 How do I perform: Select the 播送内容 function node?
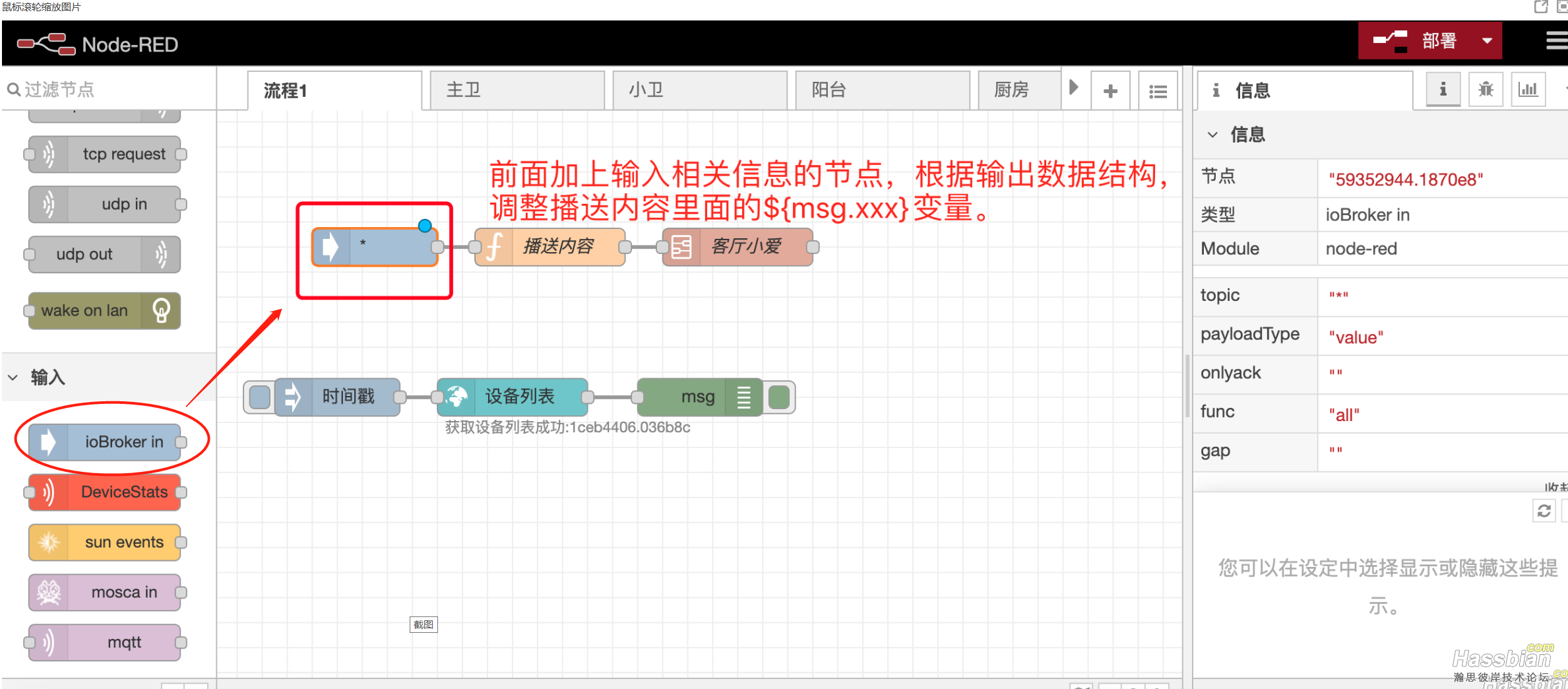click(x=550, y=247)
